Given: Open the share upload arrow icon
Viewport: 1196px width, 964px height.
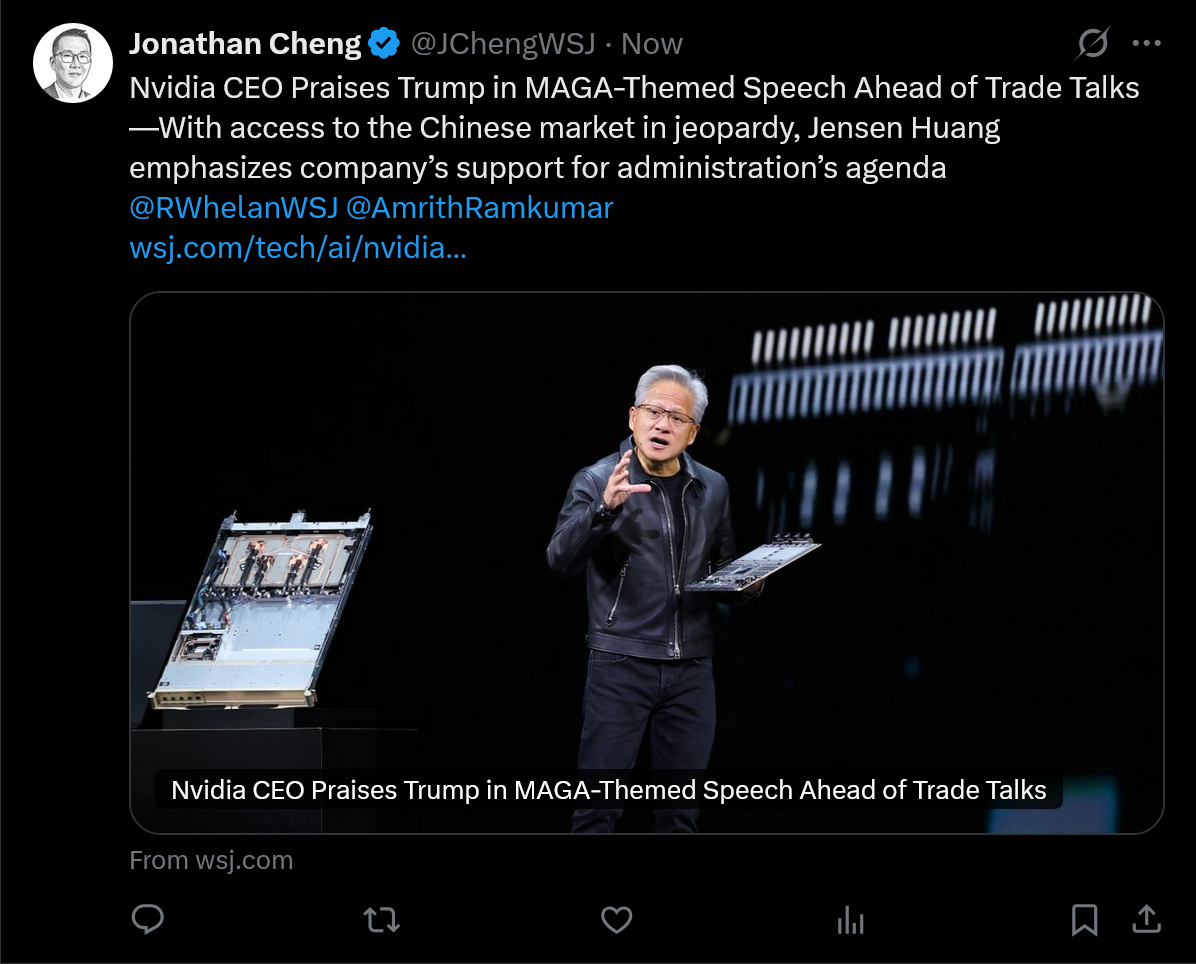Looking at the screenshot, I should (1146, 919).
